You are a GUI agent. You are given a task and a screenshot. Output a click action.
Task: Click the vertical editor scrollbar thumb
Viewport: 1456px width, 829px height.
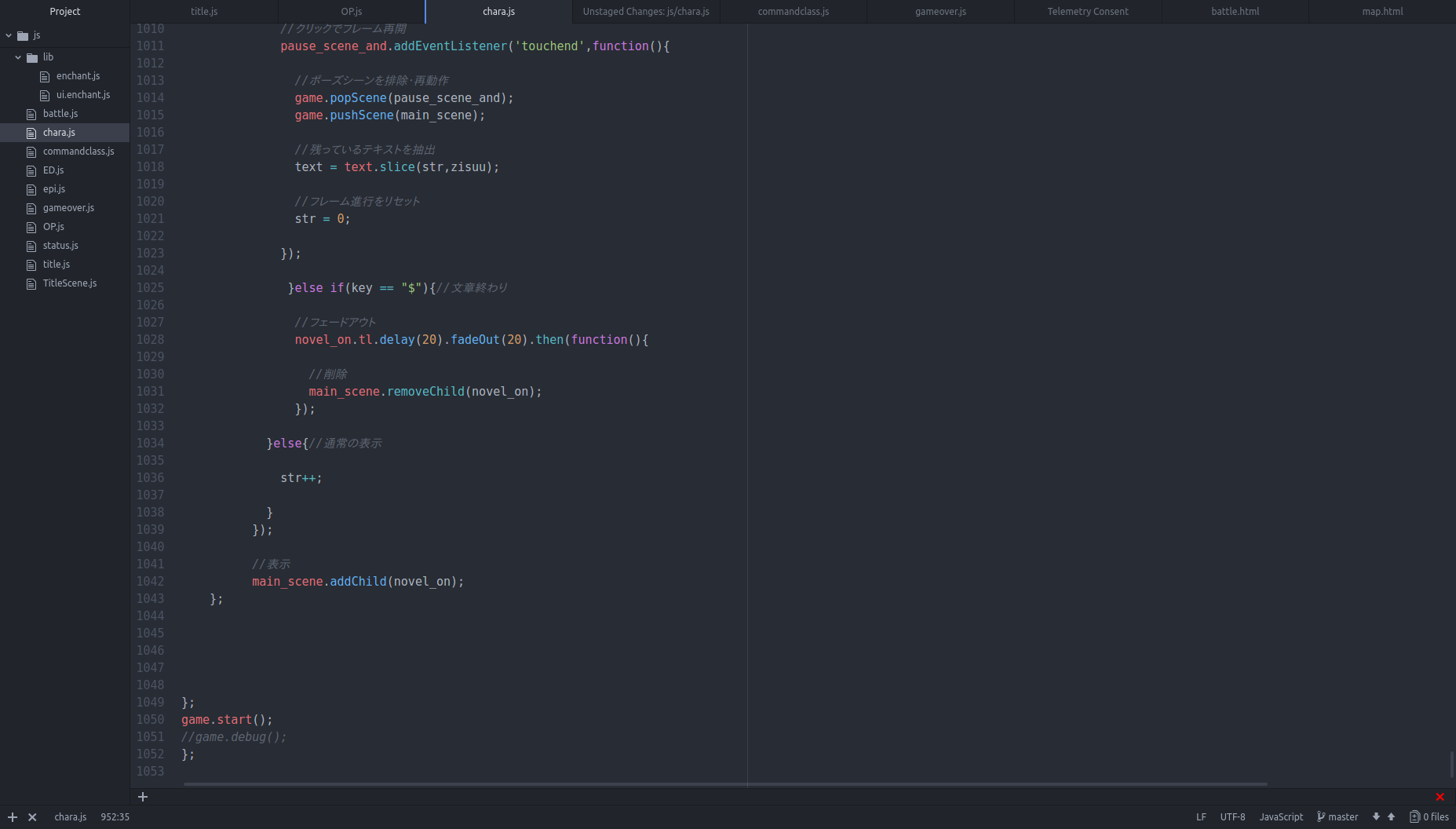1453,764
